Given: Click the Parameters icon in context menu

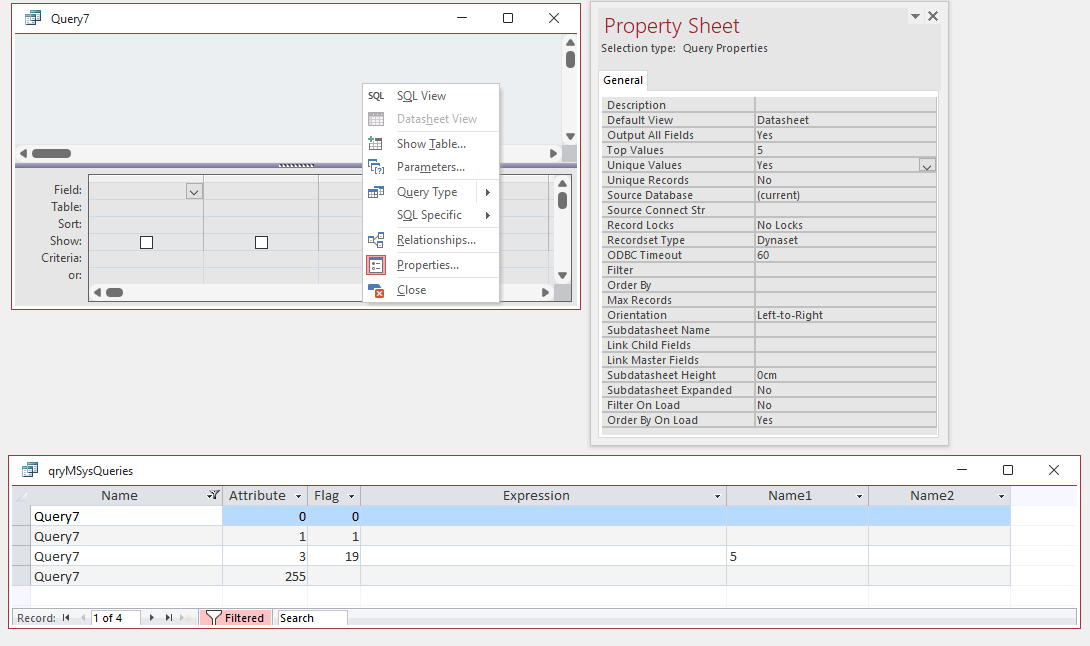Looking at the screenshot, I should [376, 167].
